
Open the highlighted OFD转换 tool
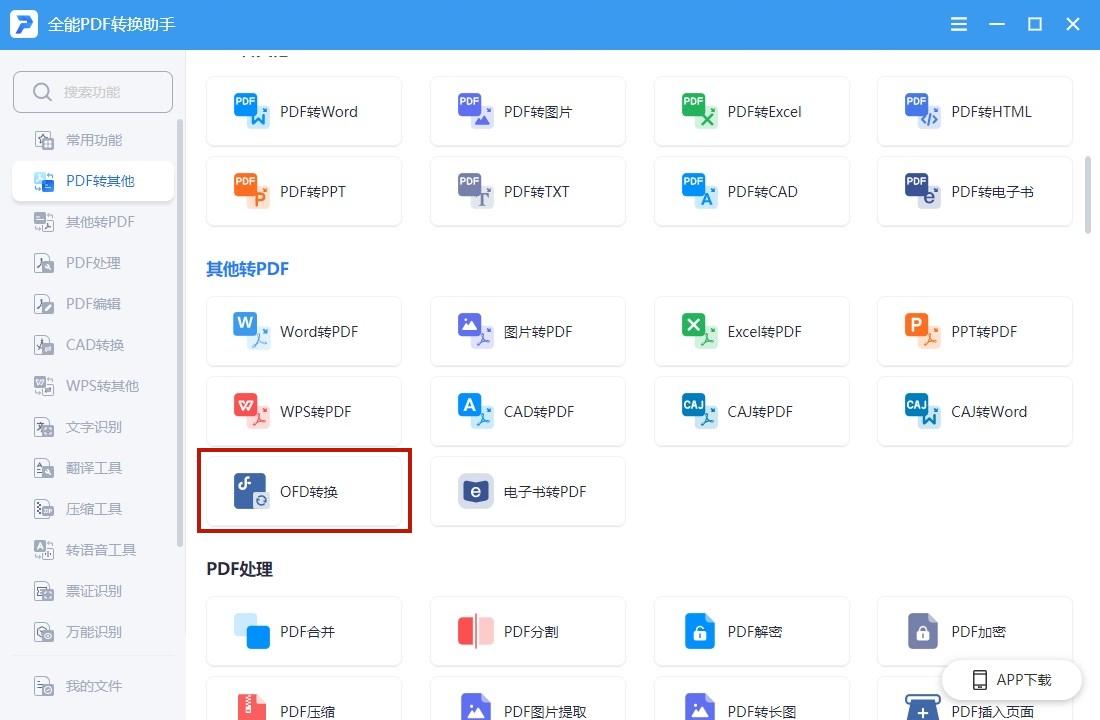304,491
